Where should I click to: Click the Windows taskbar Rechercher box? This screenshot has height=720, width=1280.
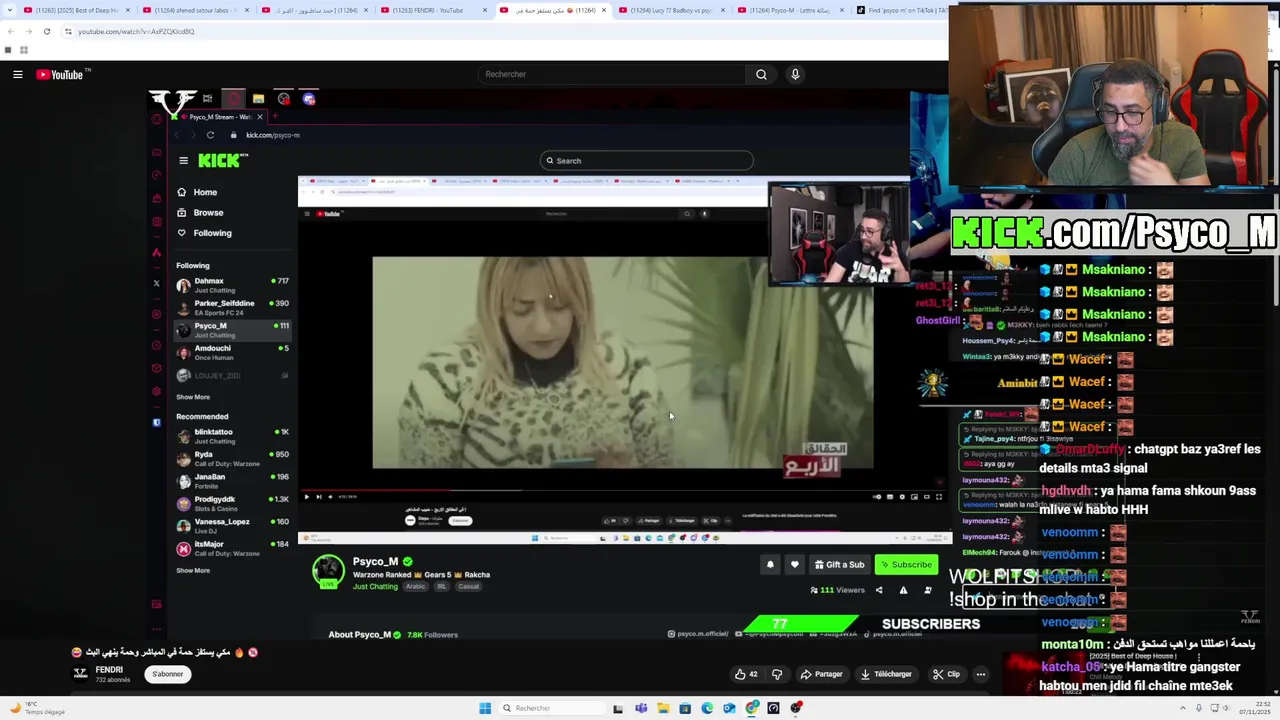point(554,708)
